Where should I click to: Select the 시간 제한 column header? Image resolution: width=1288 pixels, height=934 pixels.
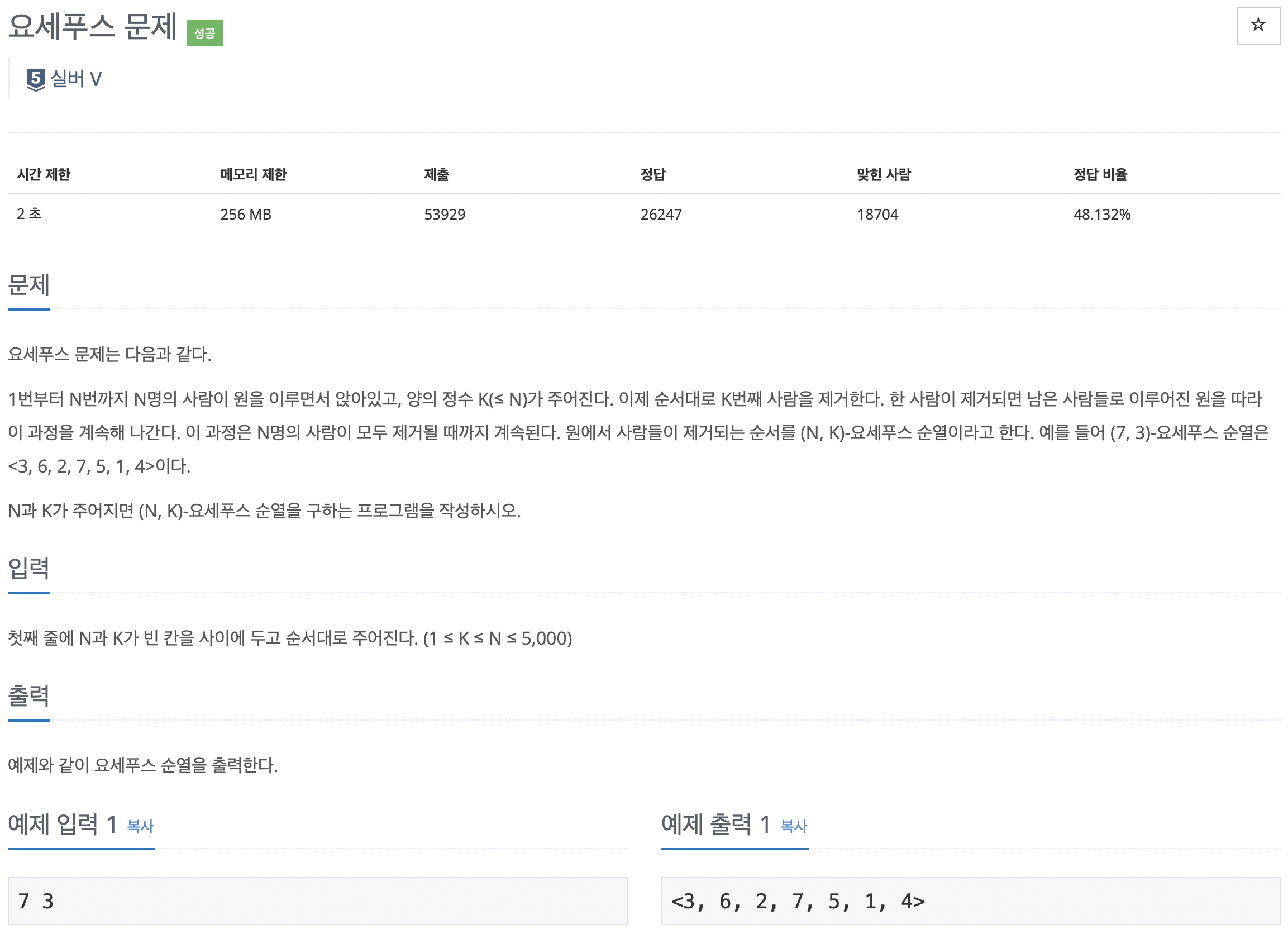tap(44, 175)
